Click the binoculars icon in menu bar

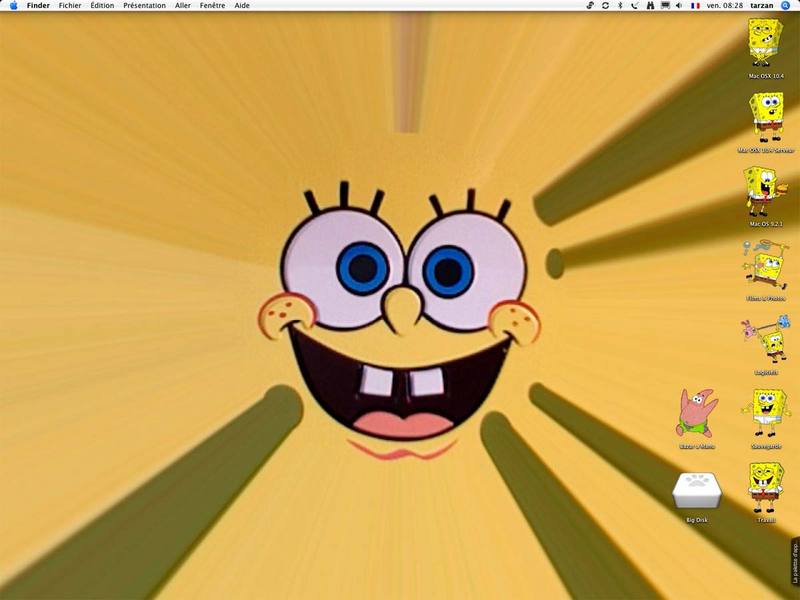click(650, 6)
